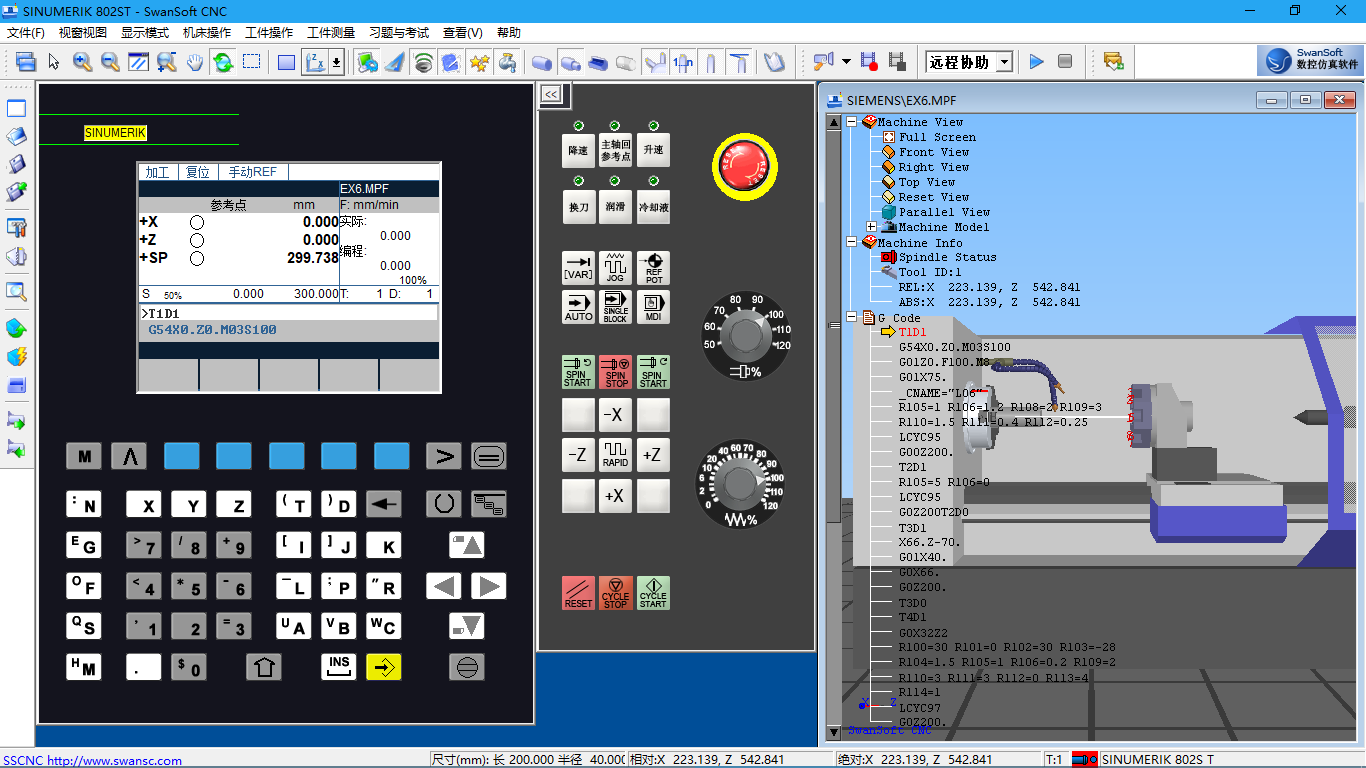Click the > extend menu key
Viewport: 1366px width, 768px height.
[x=443, y=456]
